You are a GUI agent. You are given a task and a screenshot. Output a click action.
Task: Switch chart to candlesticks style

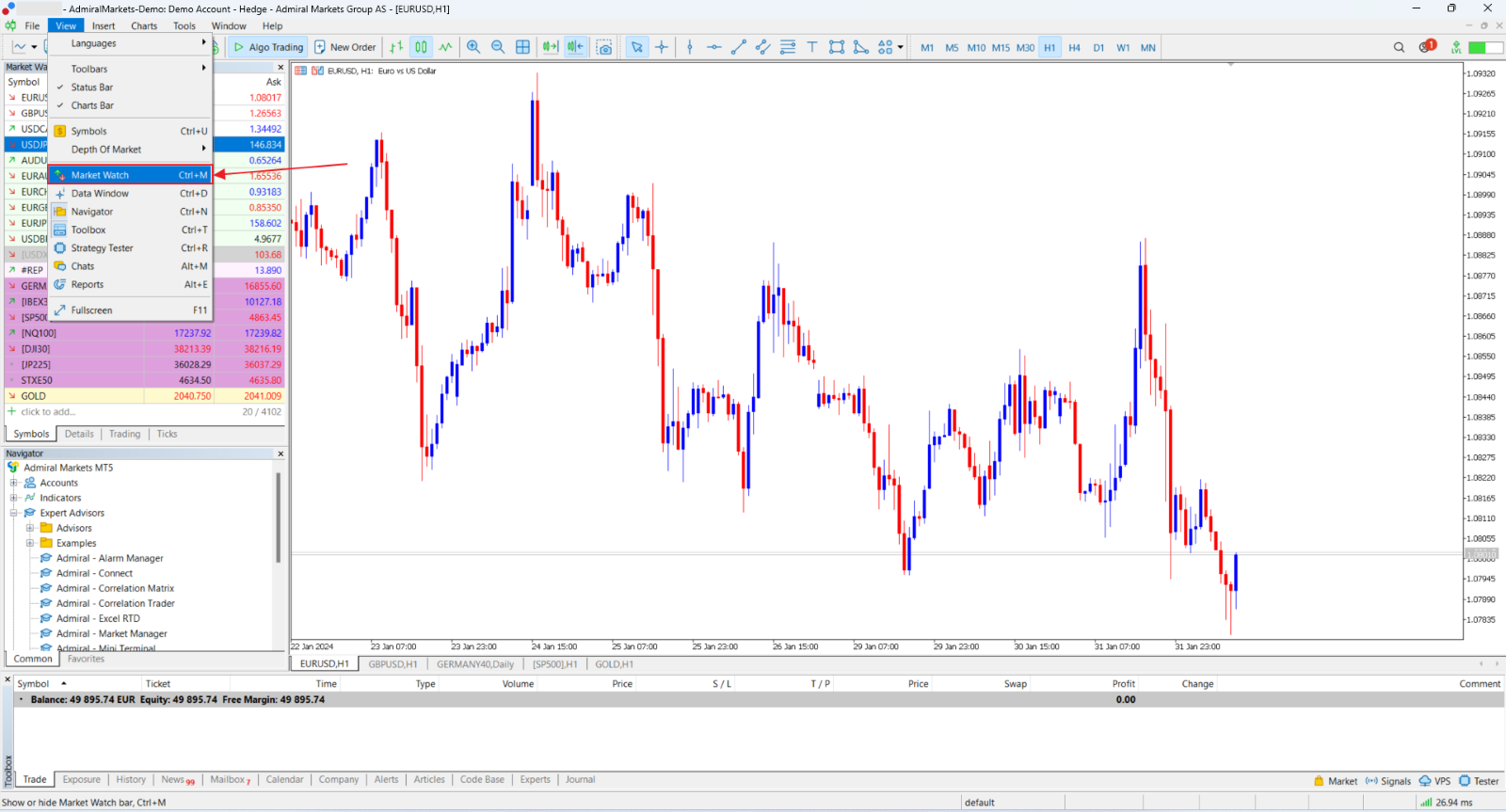[421, 47]
